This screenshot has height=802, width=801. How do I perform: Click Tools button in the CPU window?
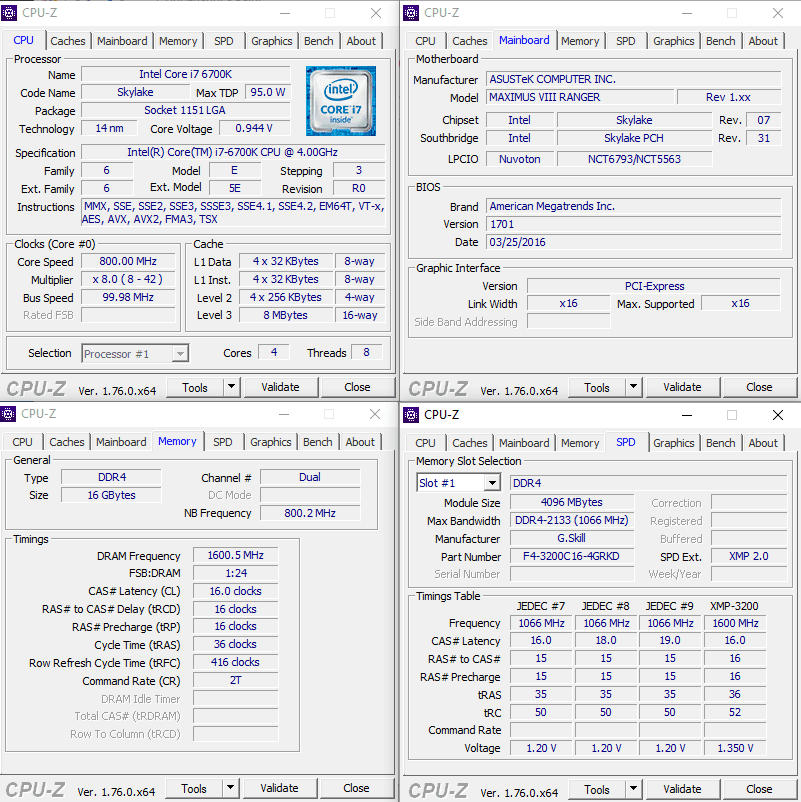pos(195,387)
